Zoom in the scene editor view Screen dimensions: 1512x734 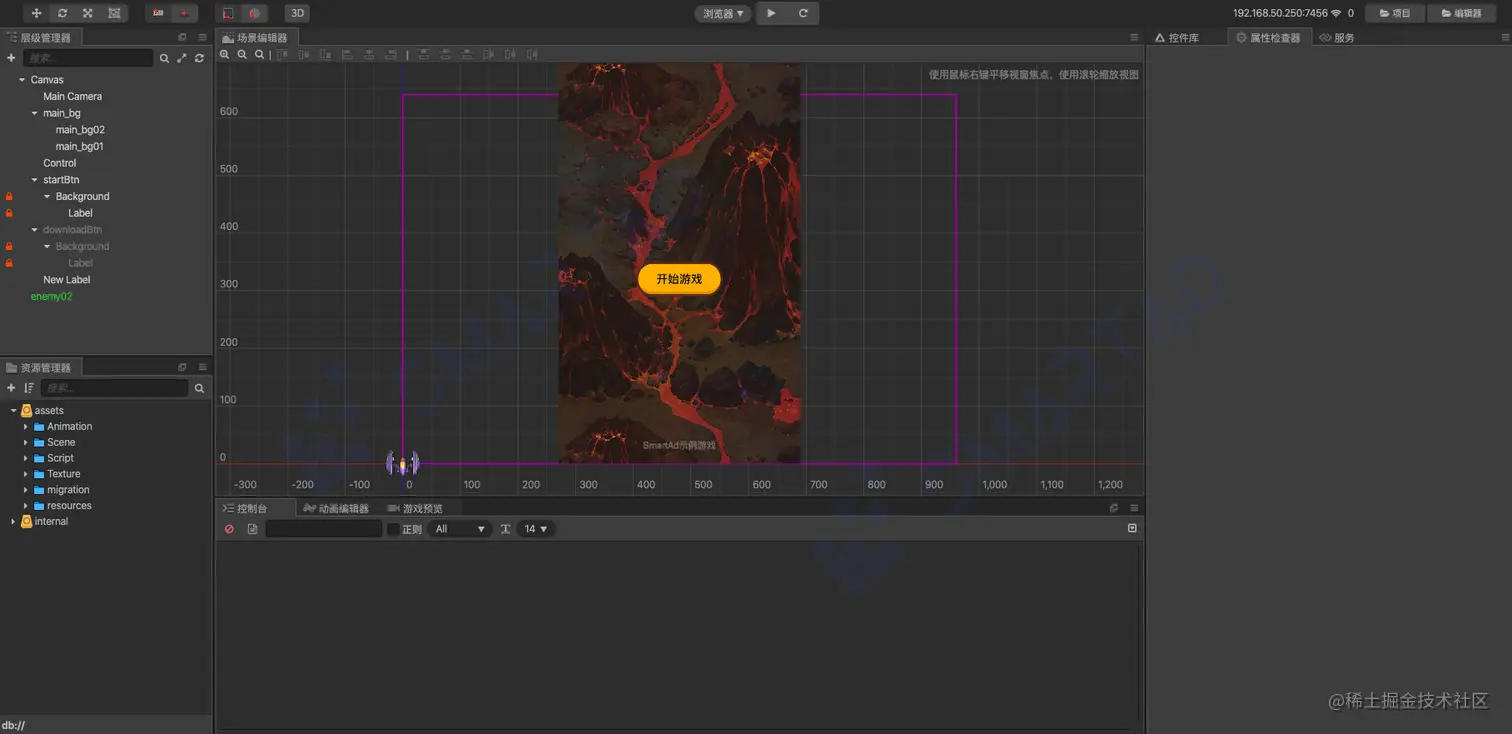pos(225,55)
